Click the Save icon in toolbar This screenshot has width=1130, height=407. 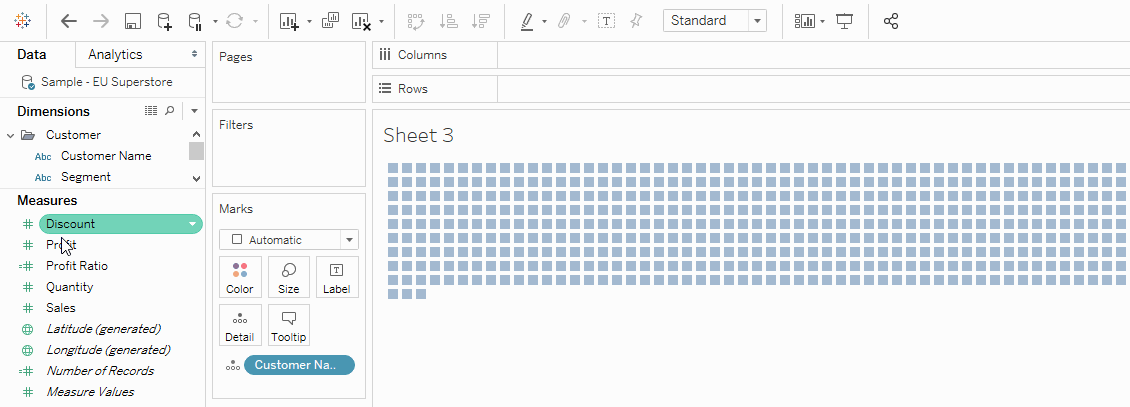[x=131, y=21]
